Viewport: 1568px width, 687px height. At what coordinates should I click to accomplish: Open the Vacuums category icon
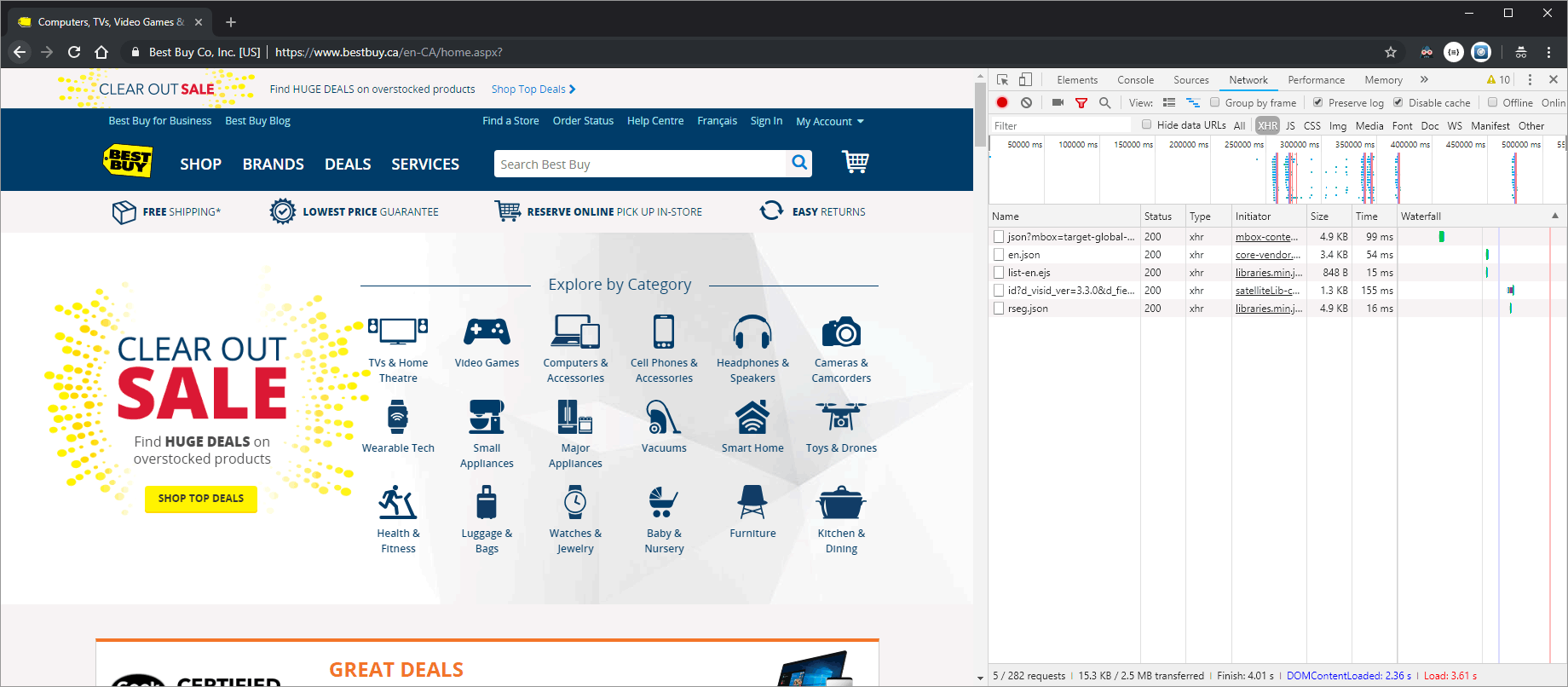click(x=664, y=418)
